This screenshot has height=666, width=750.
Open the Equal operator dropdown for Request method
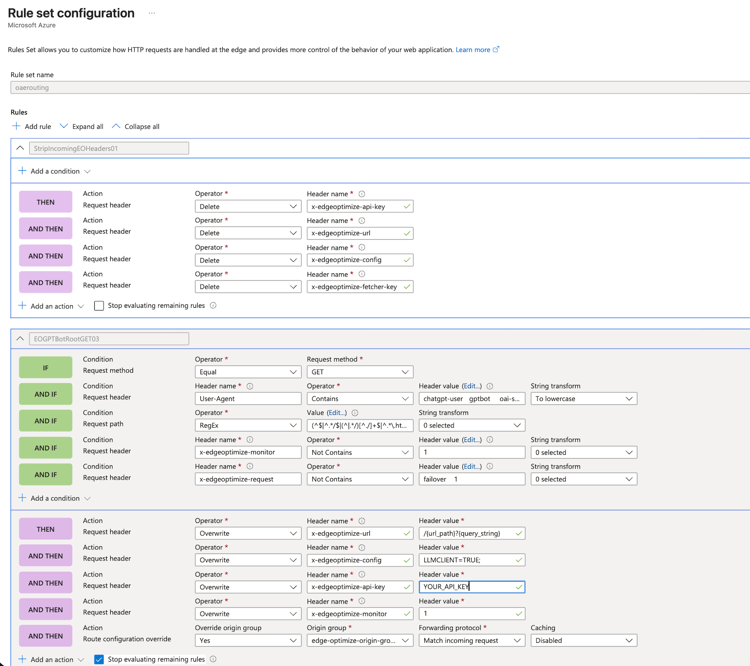pos(248,372)
